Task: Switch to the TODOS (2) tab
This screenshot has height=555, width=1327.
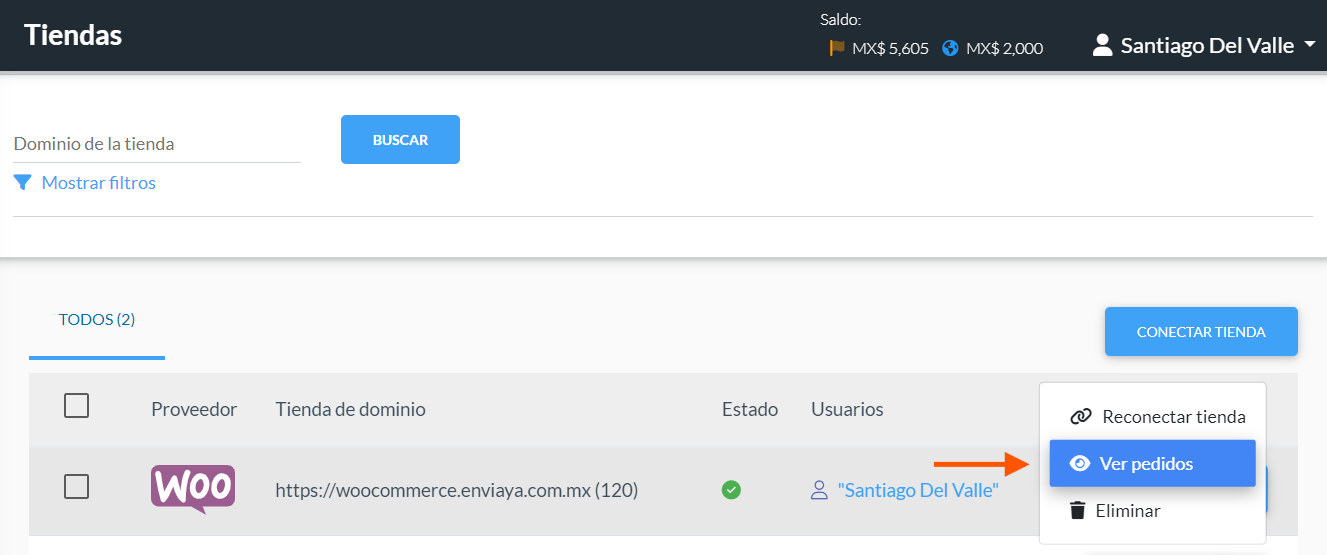Action: [97, 320]
